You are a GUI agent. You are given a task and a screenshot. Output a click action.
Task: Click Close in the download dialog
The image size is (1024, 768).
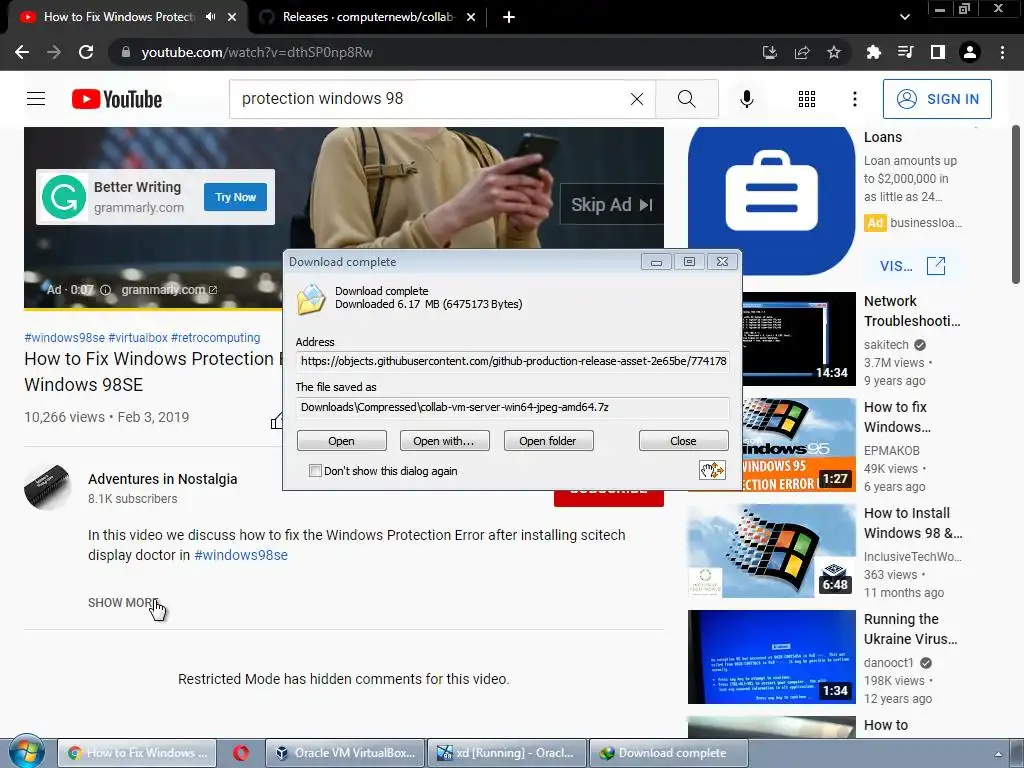click(x=684, y=441)
